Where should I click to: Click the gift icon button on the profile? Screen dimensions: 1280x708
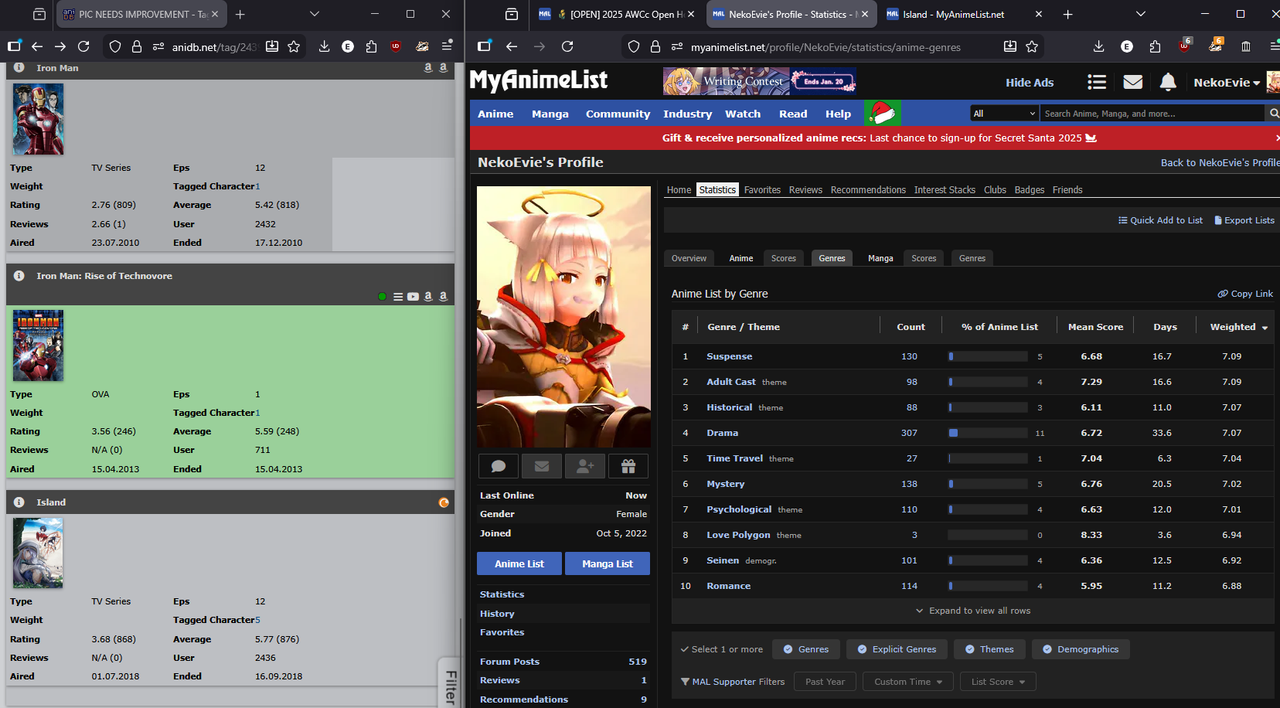628,465
